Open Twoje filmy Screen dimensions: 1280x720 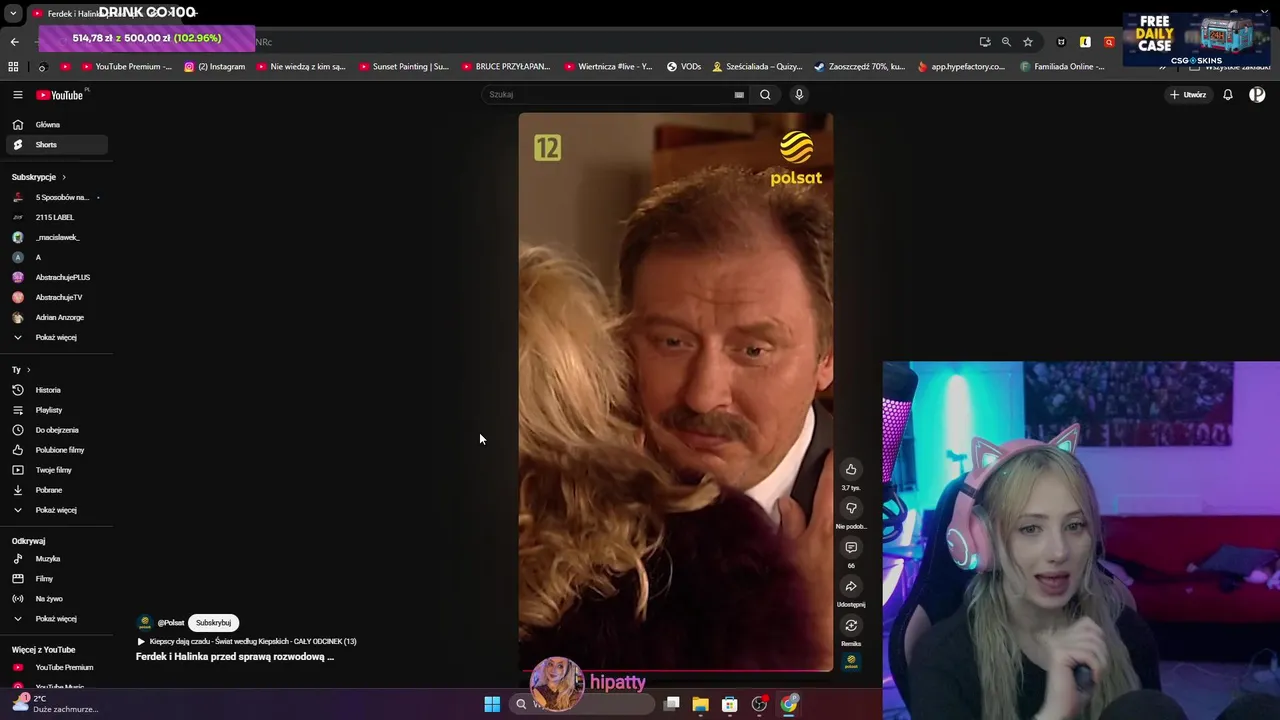point(56,470)
